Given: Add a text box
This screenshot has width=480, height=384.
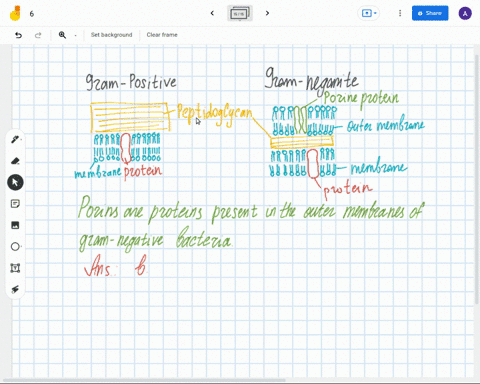Looking at the screenshot, I should (15, 268).
